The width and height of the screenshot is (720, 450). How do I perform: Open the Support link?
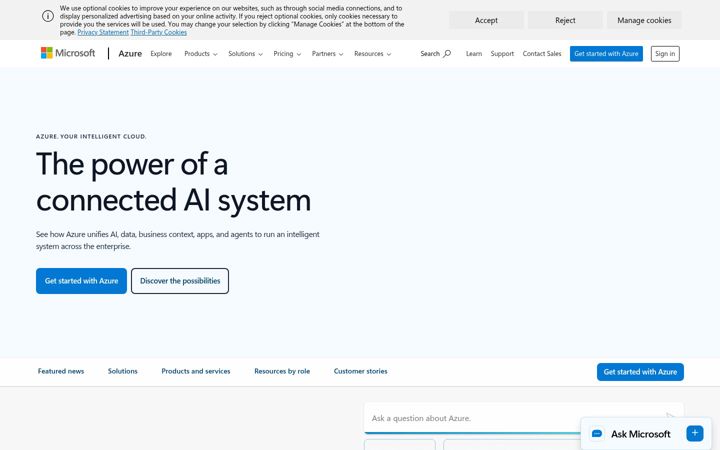pos(502,54)
